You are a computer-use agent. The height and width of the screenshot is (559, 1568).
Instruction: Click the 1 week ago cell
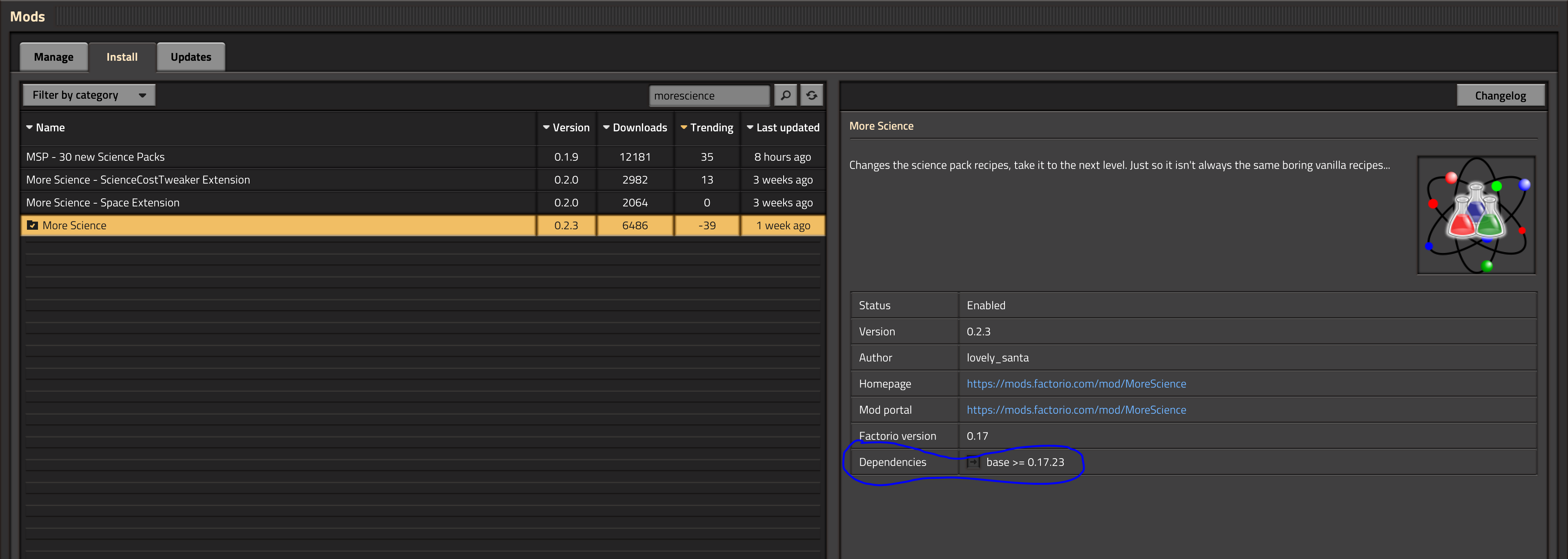(x=783, y=226)
